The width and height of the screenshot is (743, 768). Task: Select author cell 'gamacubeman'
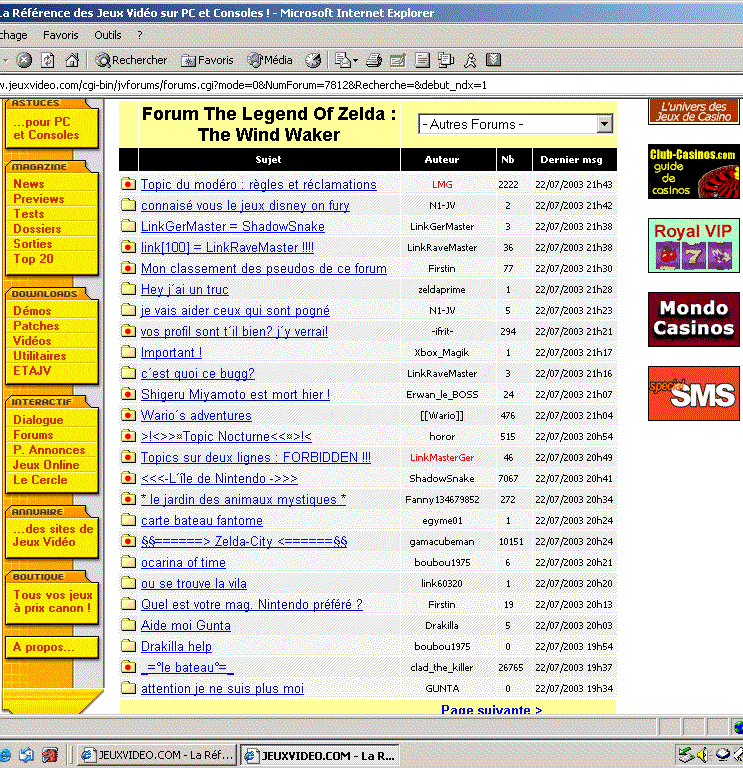point(442,541)
